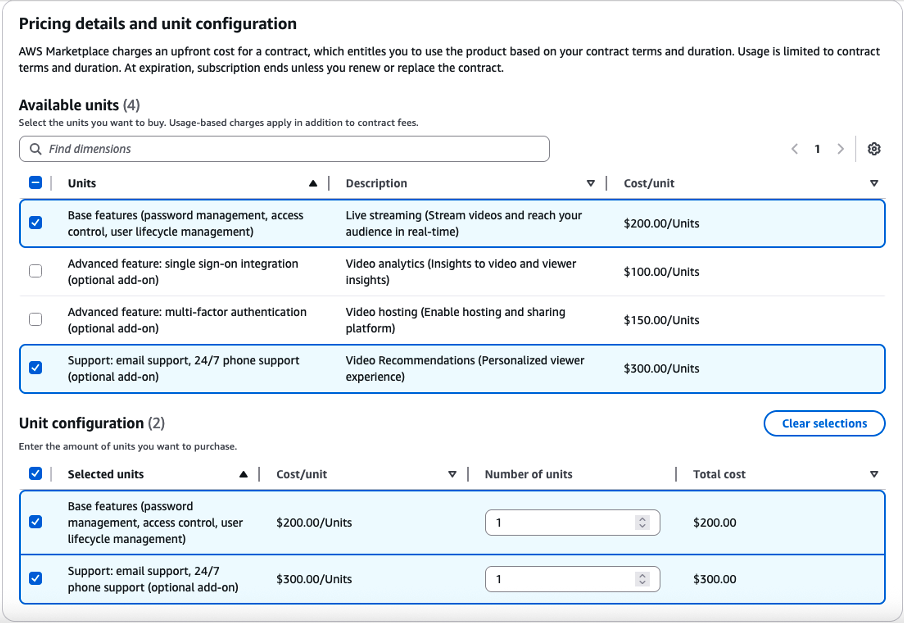Click the next page arrow
This screenshot has height=623, width=904.
pyautogui.click(x=840, y=148)
